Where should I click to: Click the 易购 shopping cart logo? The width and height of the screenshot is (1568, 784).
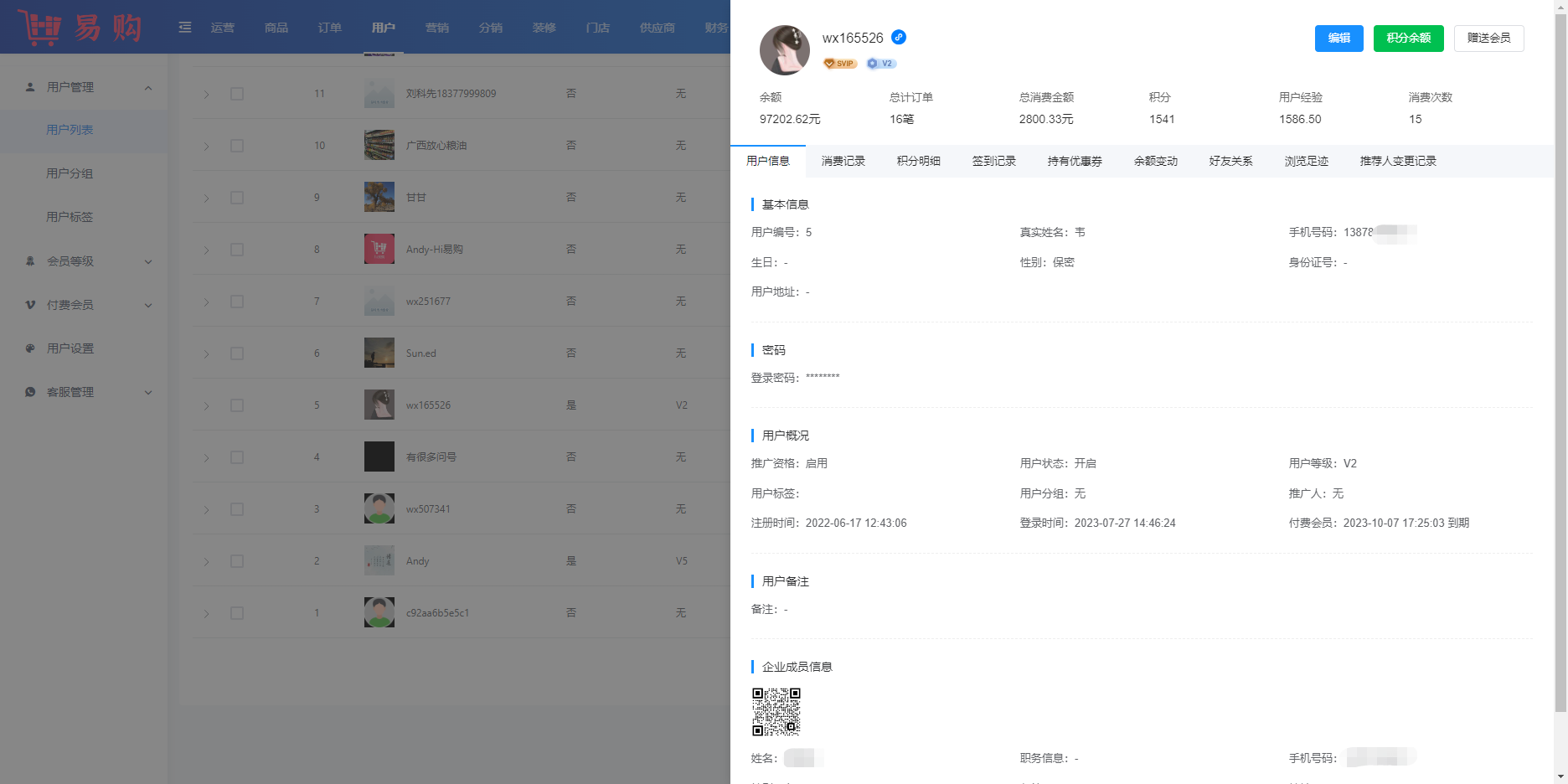click(x=80, y=28)
